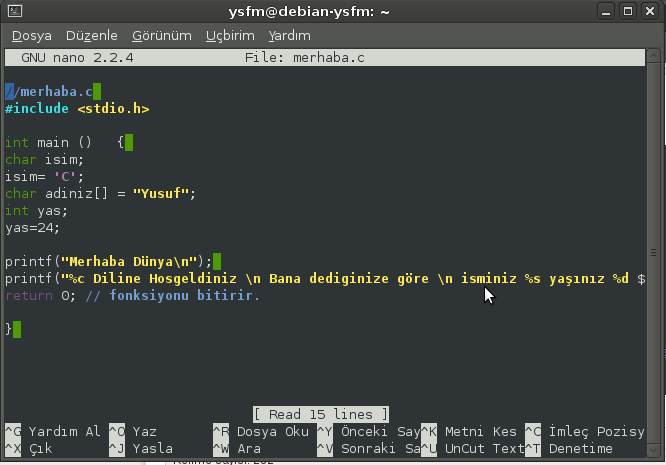The width and height of the screenshot is (666, 465).
Task: Click the ^K Metni Kes shortcut
Action: 468,432
